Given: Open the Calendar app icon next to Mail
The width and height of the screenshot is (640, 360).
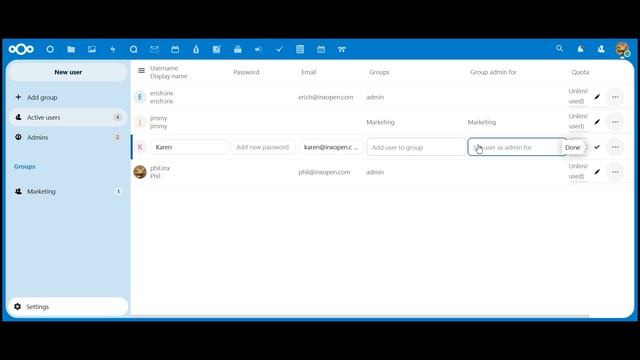Looking at the screenshot, I should [175, 49].
